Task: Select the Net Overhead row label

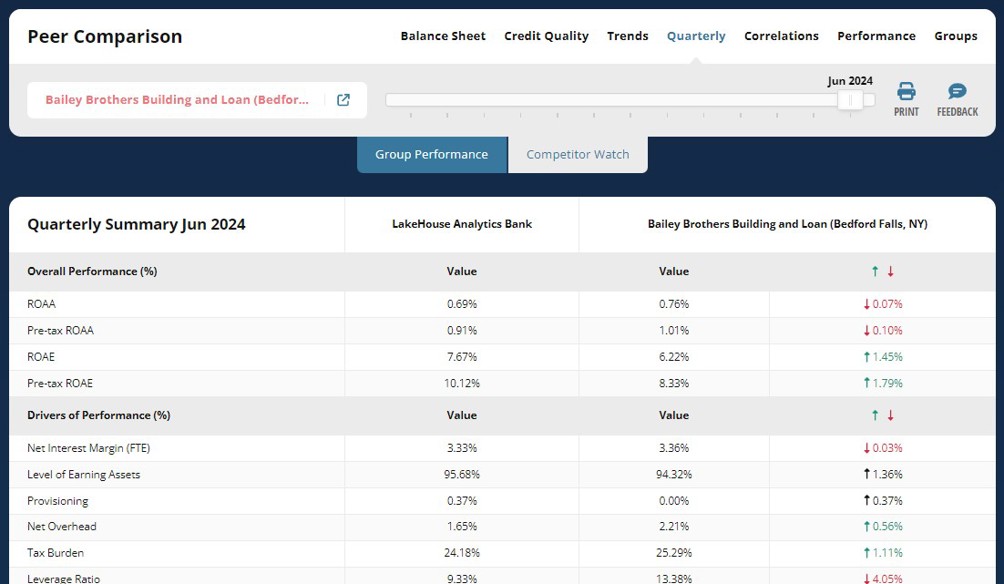Action: click(61, 526)
